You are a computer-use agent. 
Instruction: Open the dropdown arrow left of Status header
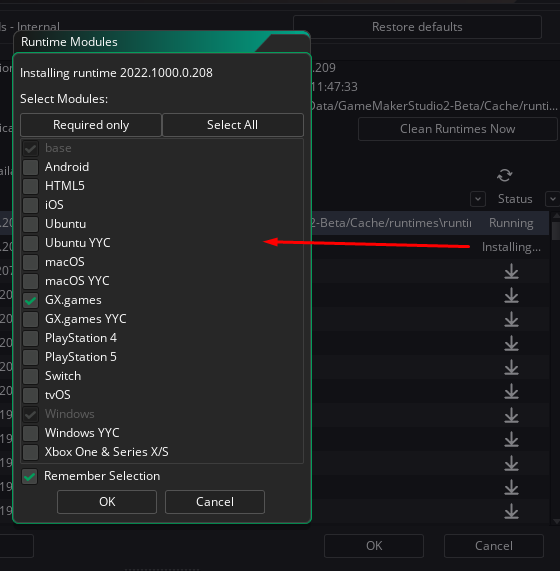tap(478, 199)
